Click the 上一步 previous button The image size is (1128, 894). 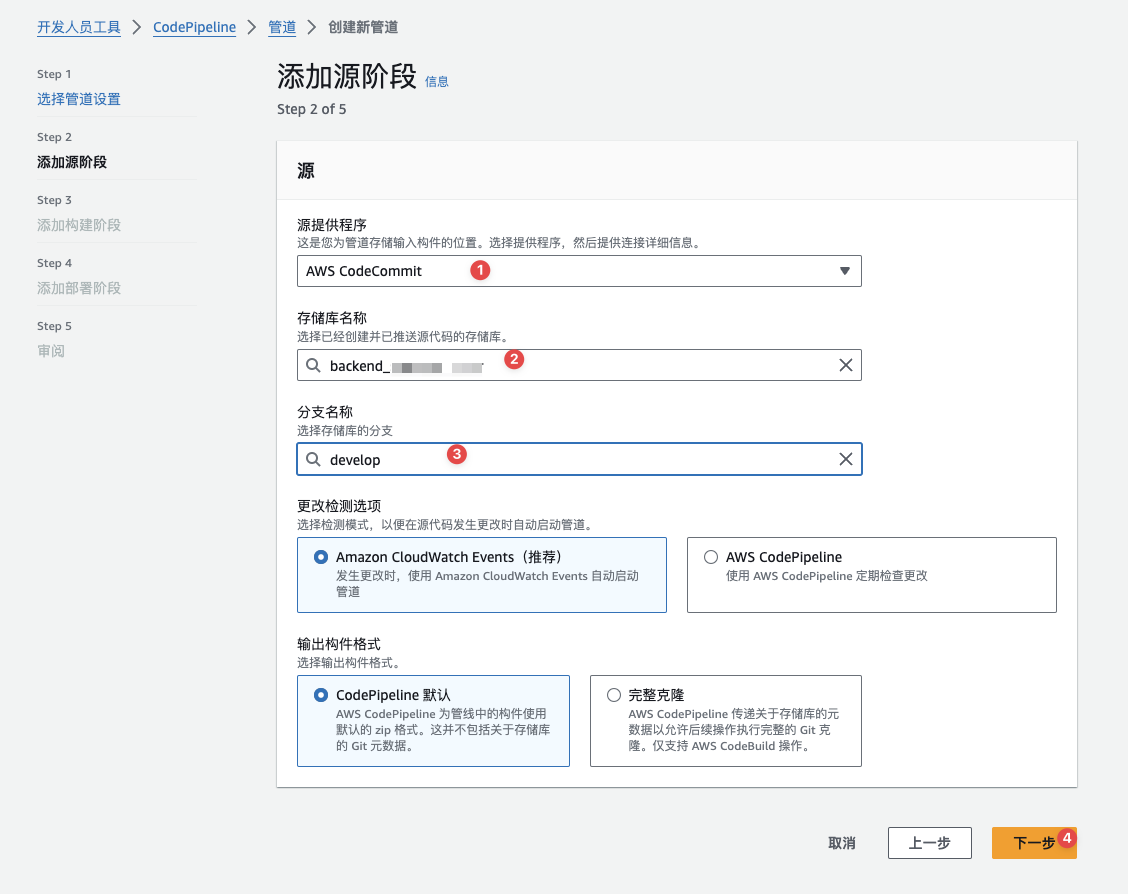[x=929, y=843]
